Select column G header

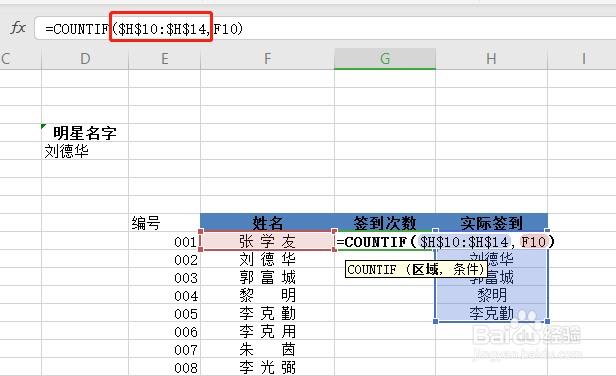coord(385,59)
